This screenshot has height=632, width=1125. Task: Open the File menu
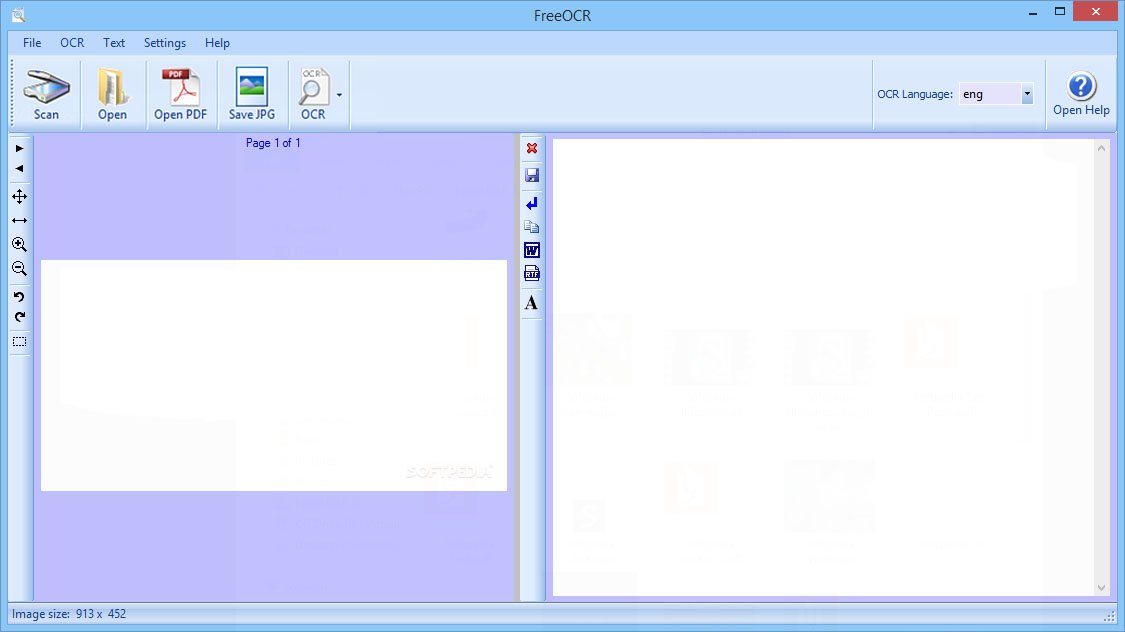point(32,43)
